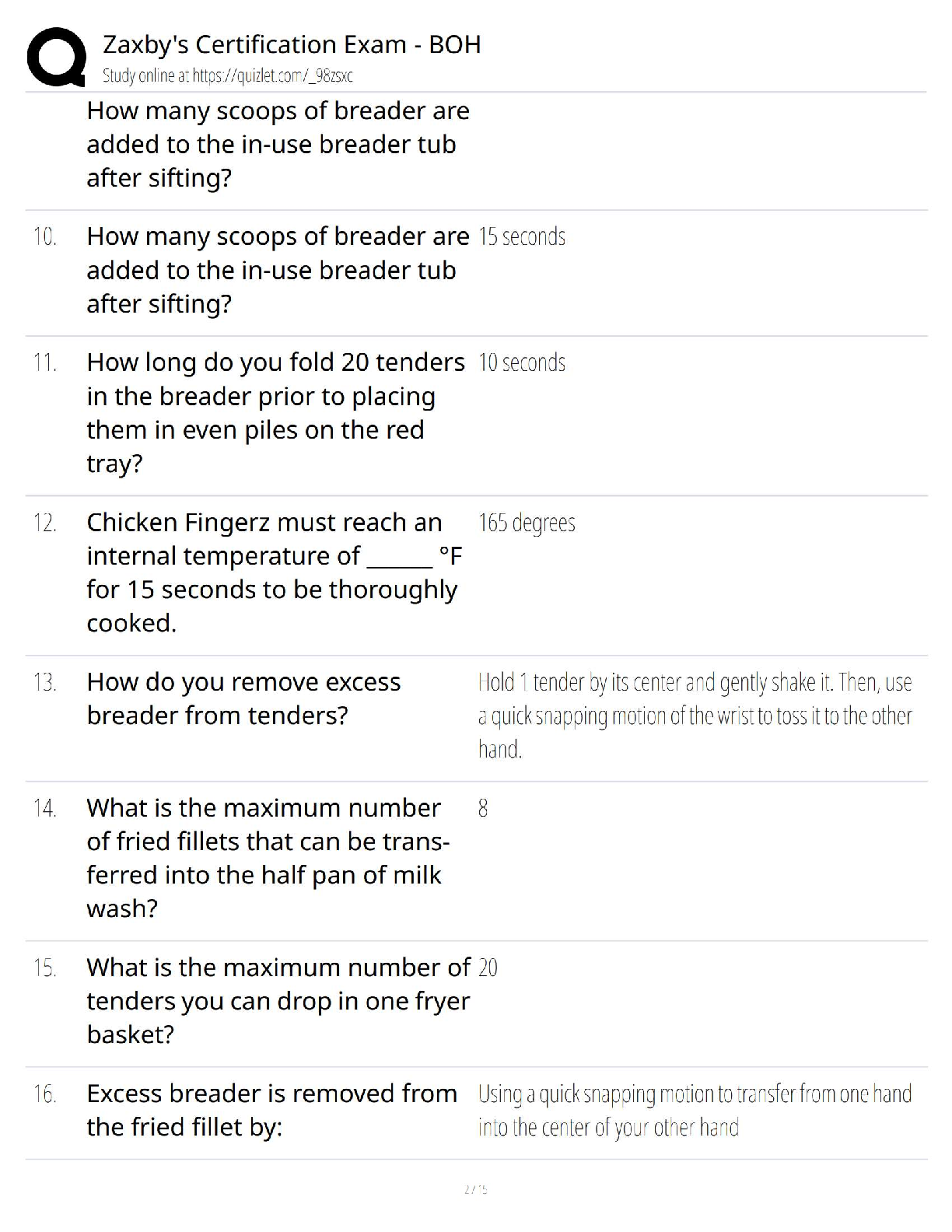Select question 14 about half pan of milk wash

[x=268, y=858]
